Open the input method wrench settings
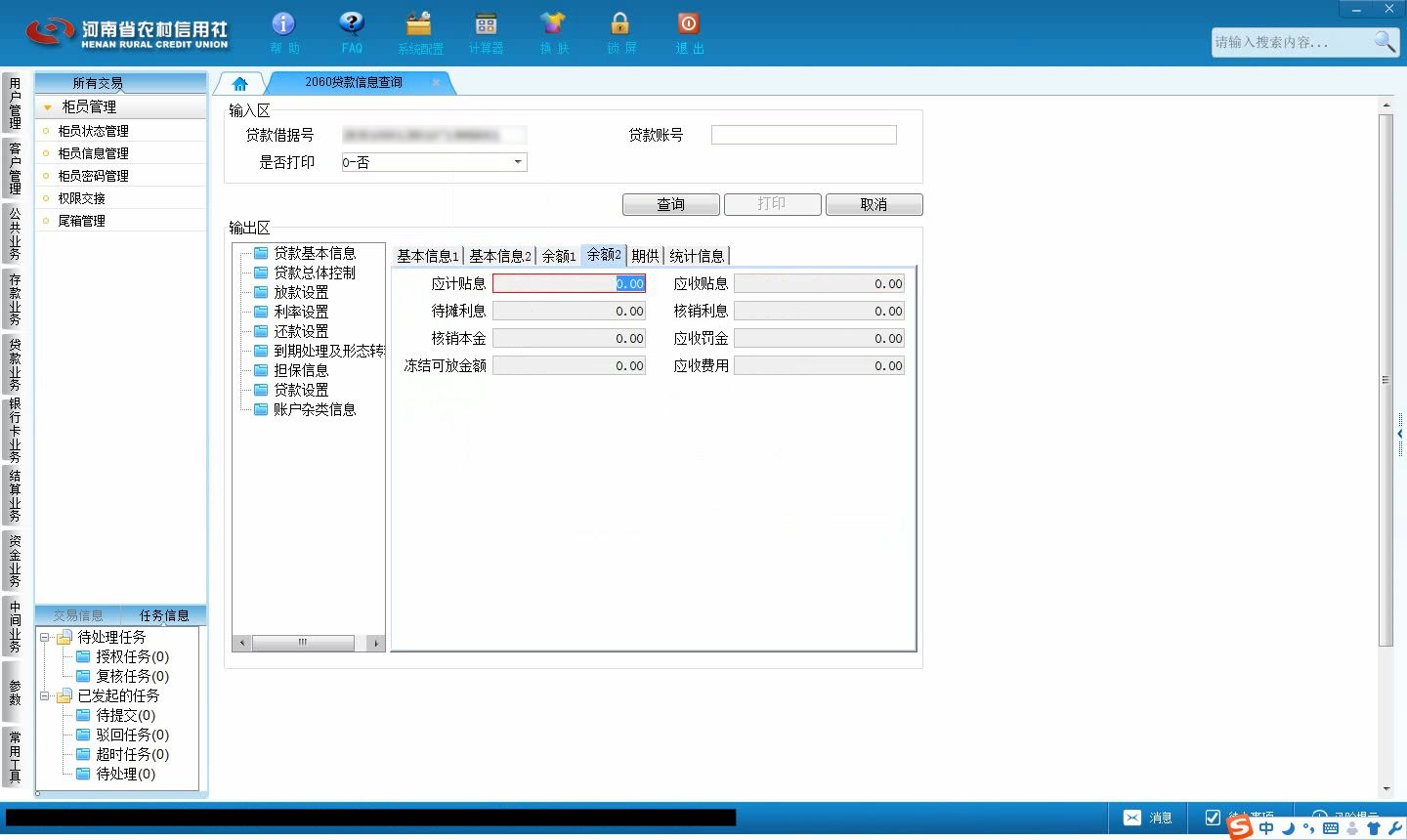Image resolution: width=1407 pixels, height=840 pixels. (1395, 828)
